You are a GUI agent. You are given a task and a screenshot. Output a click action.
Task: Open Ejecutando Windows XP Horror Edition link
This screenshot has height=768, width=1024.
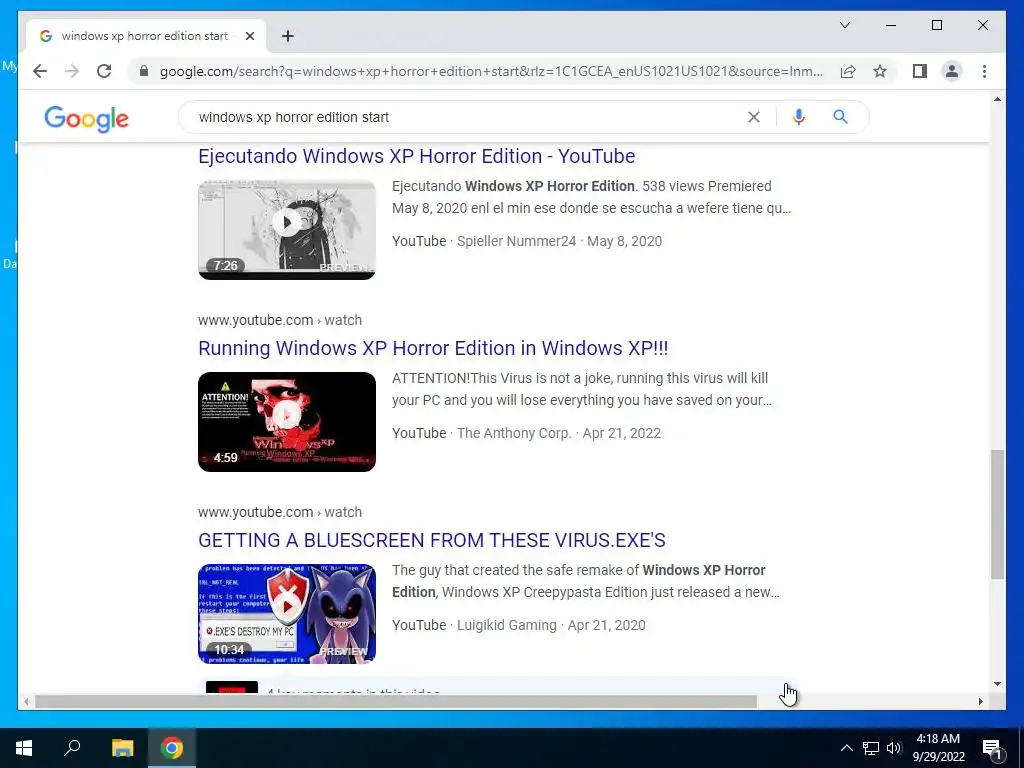(x=417, y=156)
